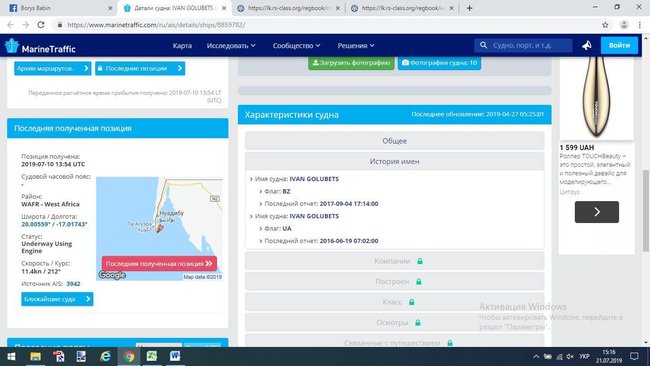Open the Action Center notifications icon
This screenshot has height=366, width=650.
click(x=634, y=356)
